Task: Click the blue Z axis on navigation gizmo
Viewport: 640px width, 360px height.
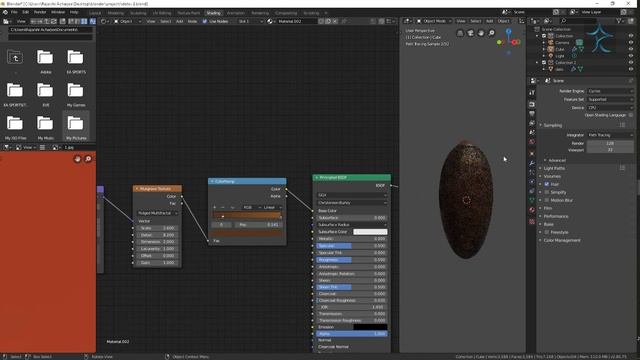Action: coord(508,31)
